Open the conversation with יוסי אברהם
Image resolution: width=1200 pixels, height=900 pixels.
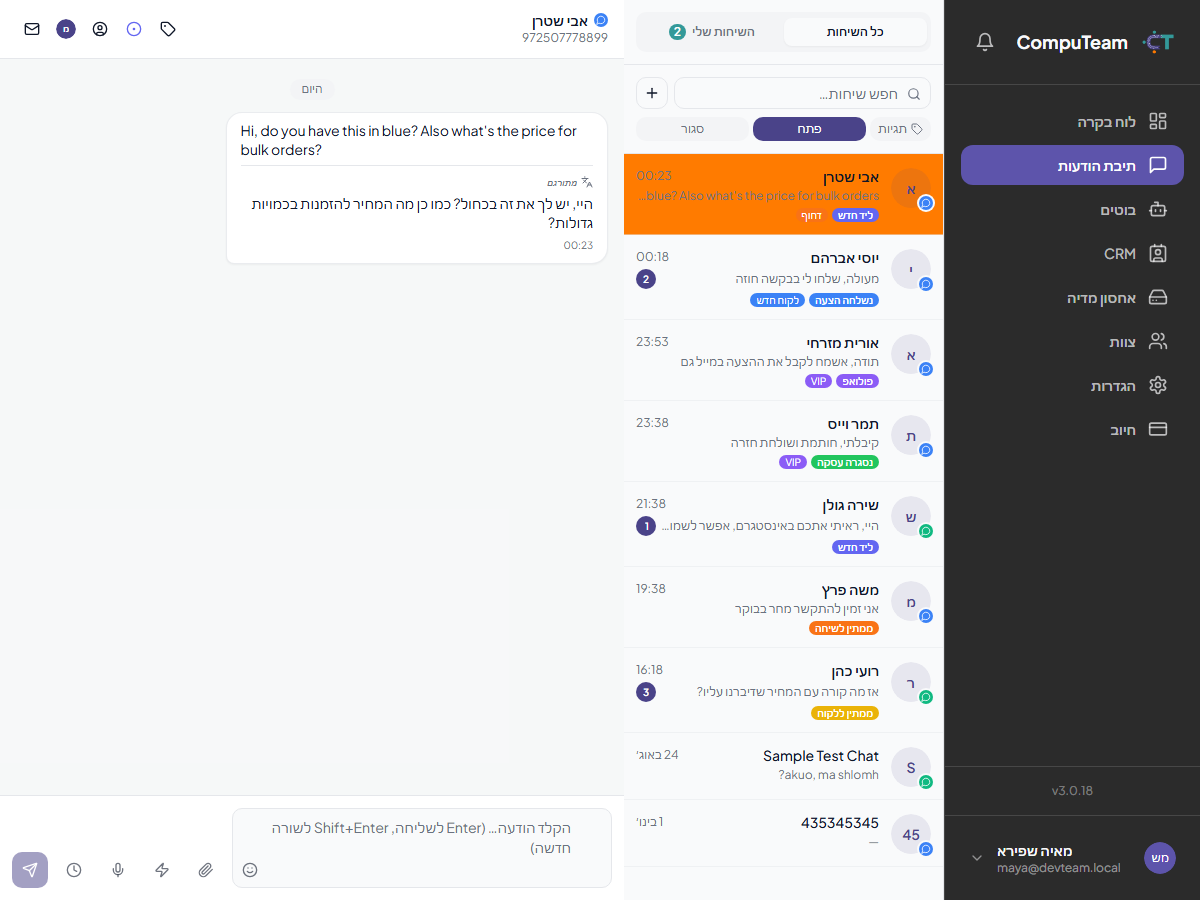click(x=783, y=278)
